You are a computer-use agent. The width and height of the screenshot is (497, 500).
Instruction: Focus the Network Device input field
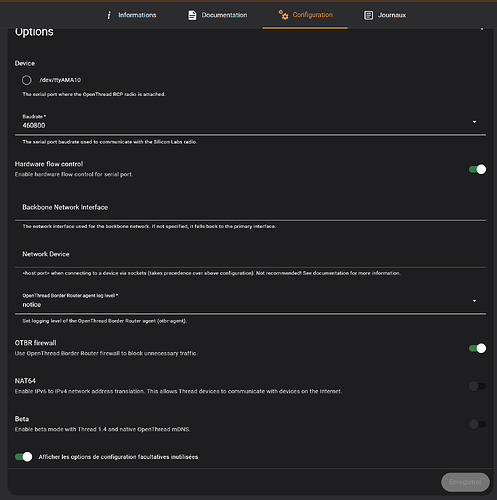(x=250, y=254)
